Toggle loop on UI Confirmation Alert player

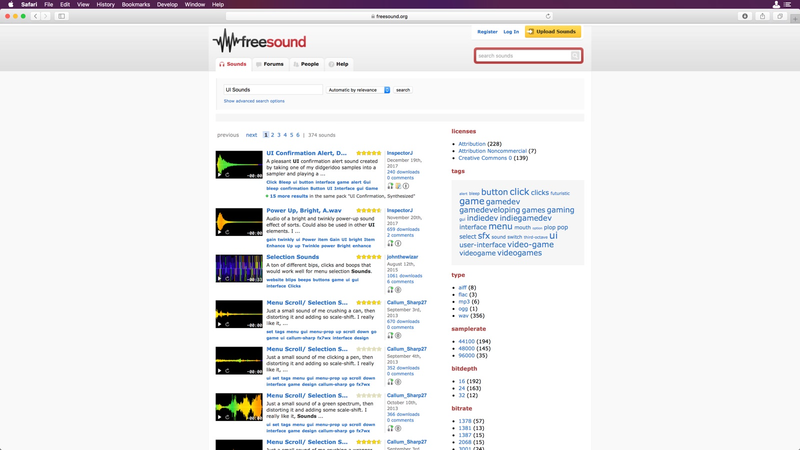pos(227,175)
